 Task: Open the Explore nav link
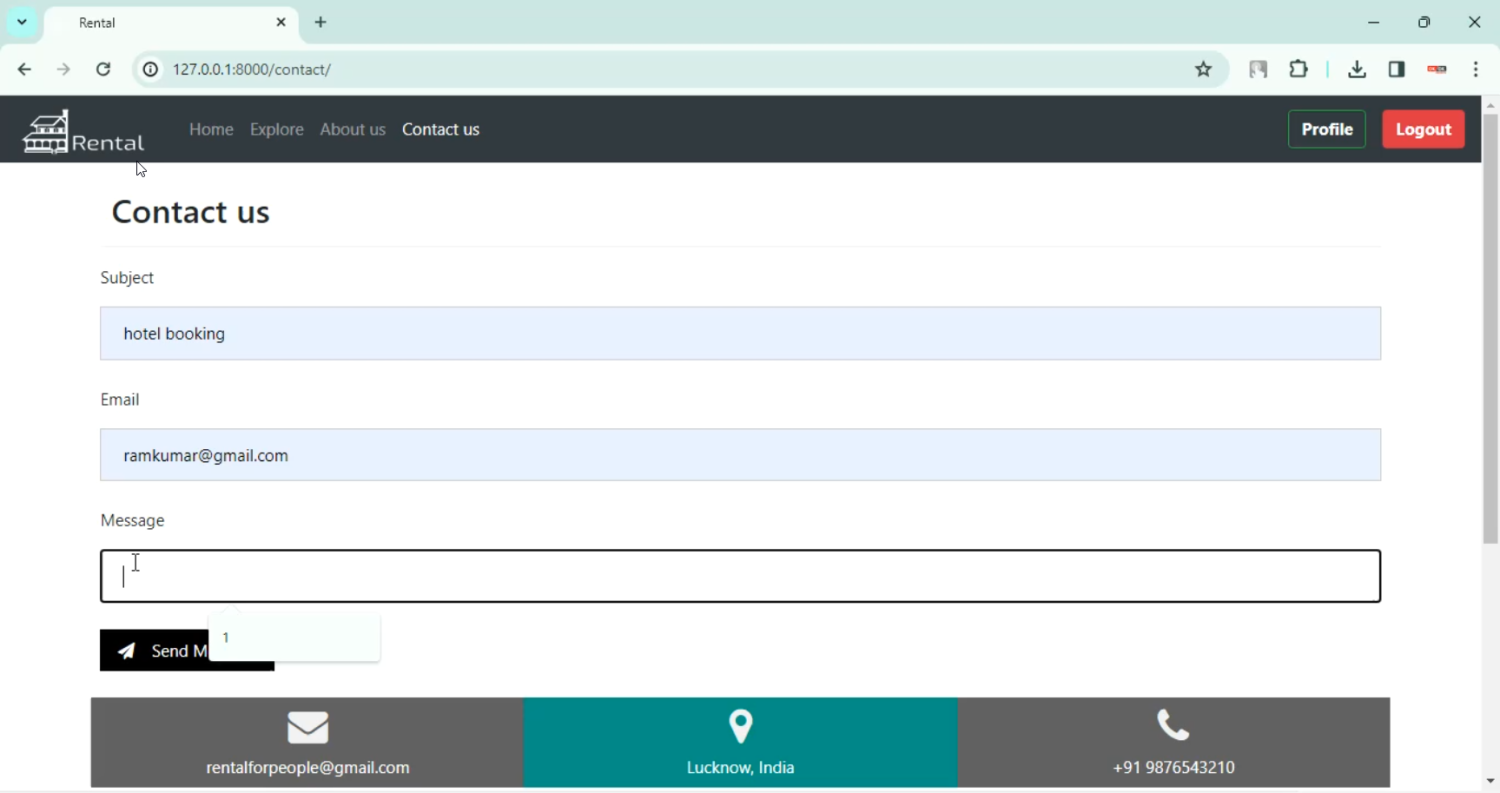coord(276,129)
